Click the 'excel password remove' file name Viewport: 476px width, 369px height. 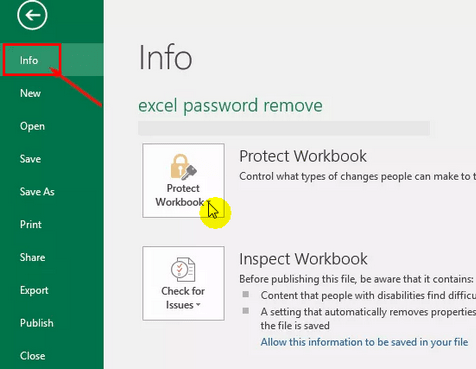click(230, 106)
